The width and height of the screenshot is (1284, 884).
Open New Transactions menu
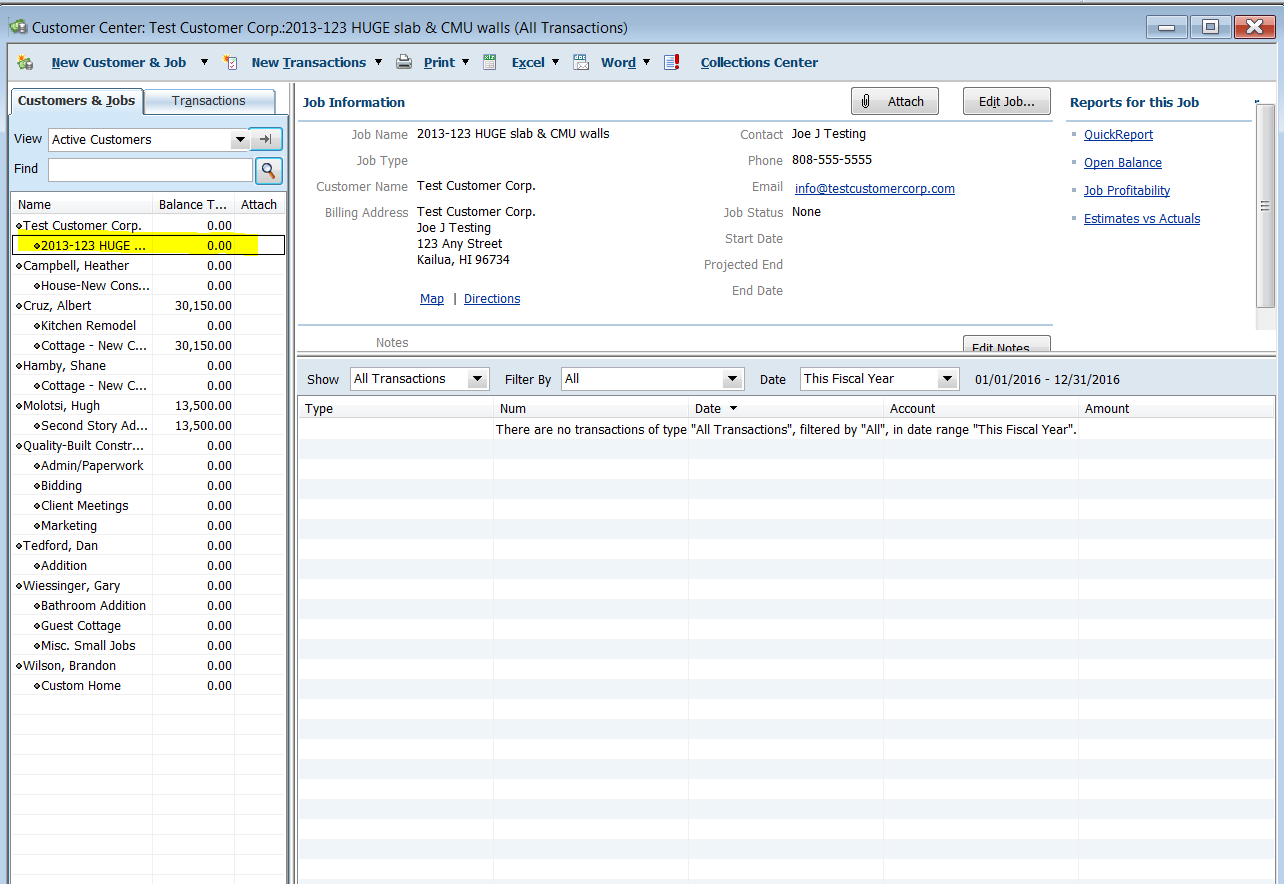[309, 62]
